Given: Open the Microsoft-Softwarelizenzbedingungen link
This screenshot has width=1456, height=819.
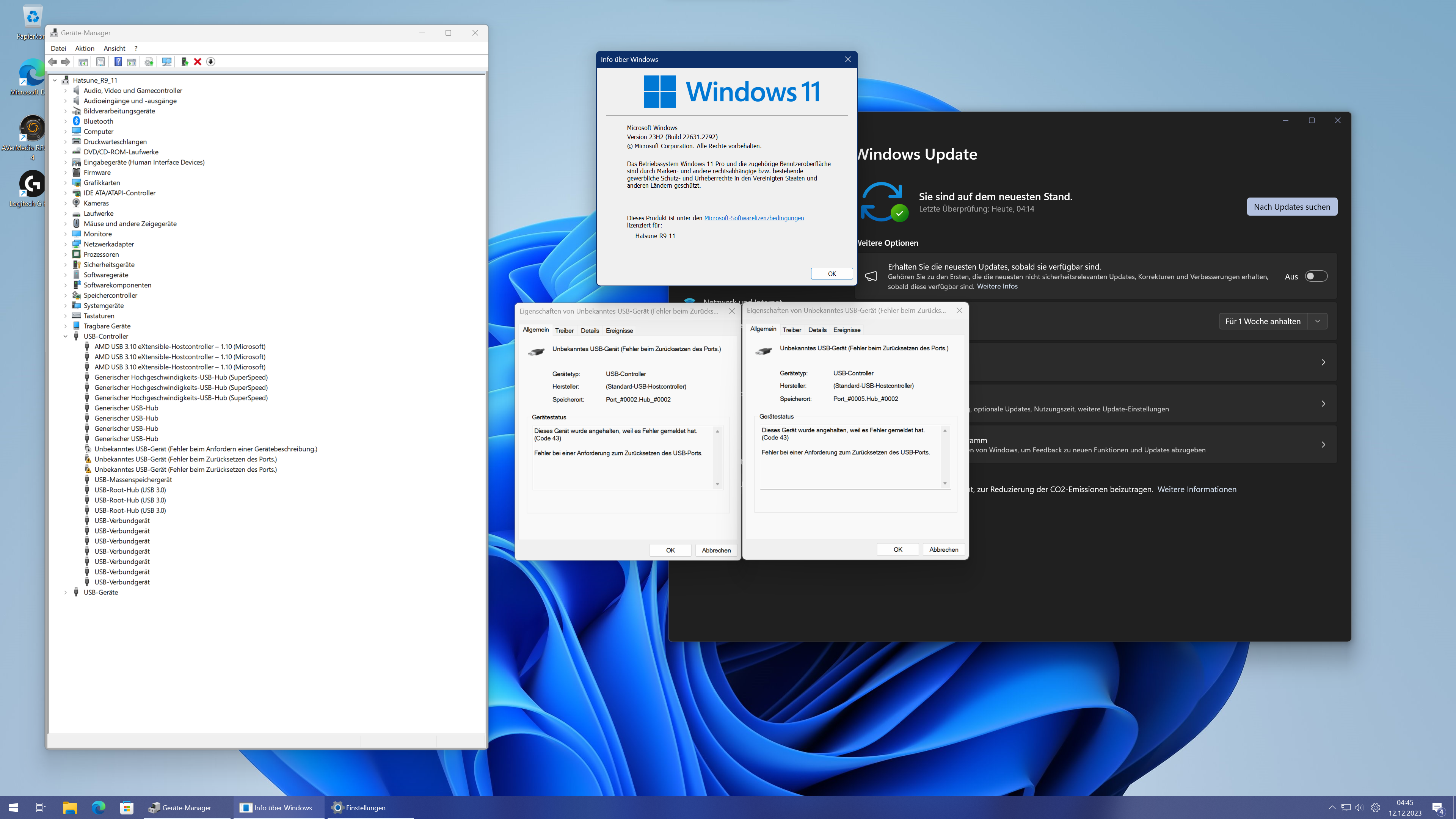Looking at the screenshot, I should point(754,218).
